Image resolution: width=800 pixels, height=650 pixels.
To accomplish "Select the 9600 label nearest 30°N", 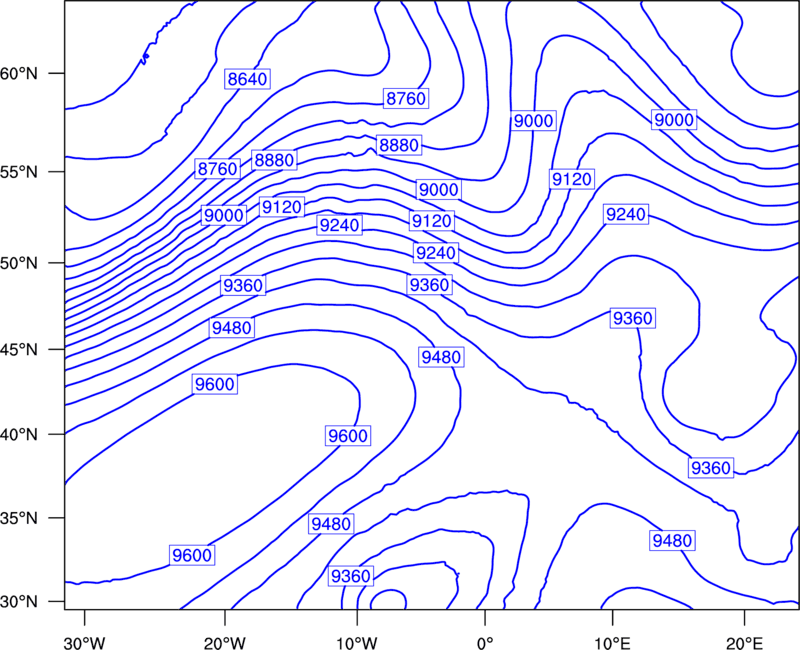I will (x=192, y=555).
